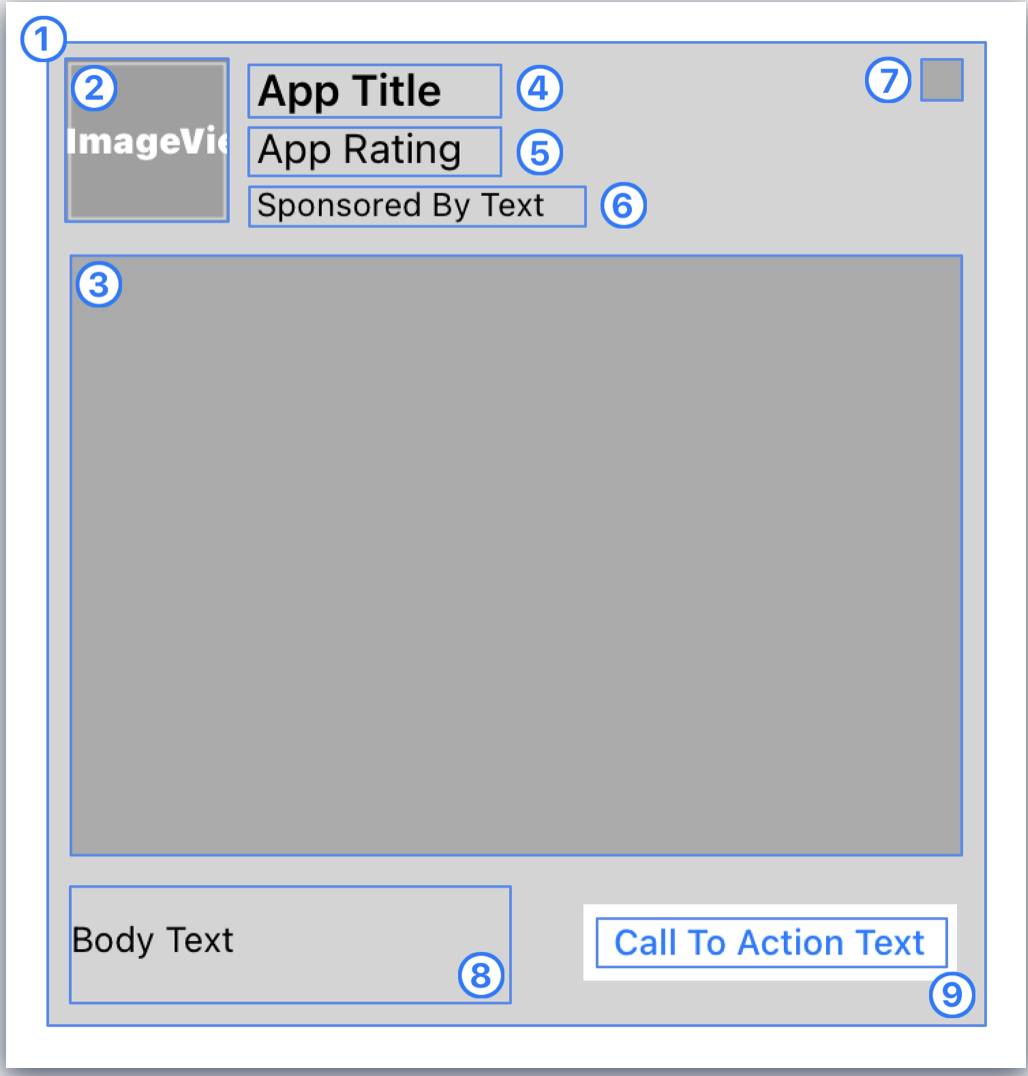Viewport: 1028px width, 1076px height.
Task: Select the App Title label
Action: 375,91
